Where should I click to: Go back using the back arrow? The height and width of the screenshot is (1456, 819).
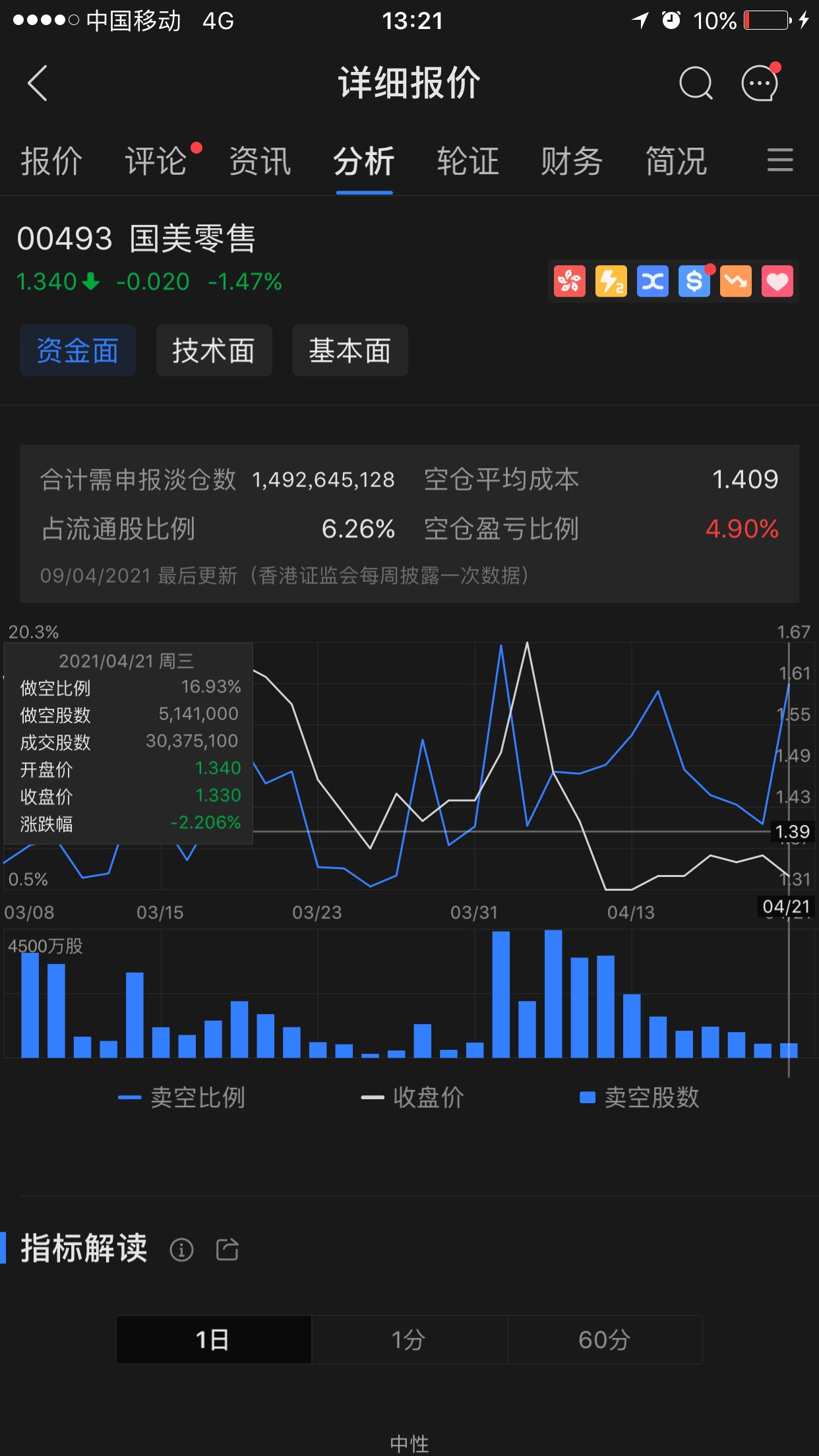[x=38, y=83]
